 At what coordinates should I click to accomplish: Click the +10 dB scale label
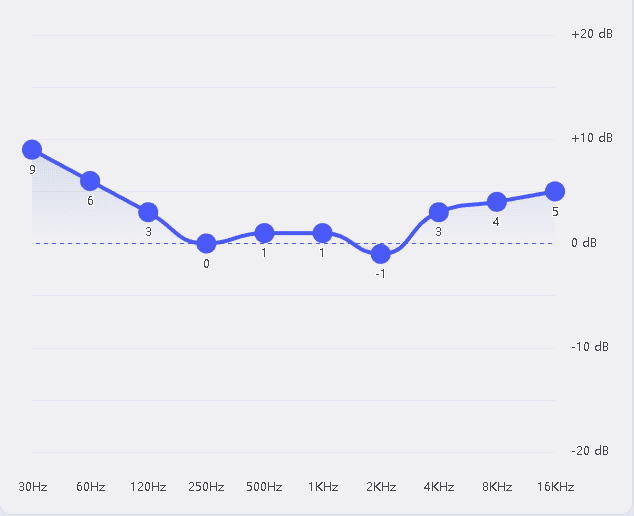591,138
